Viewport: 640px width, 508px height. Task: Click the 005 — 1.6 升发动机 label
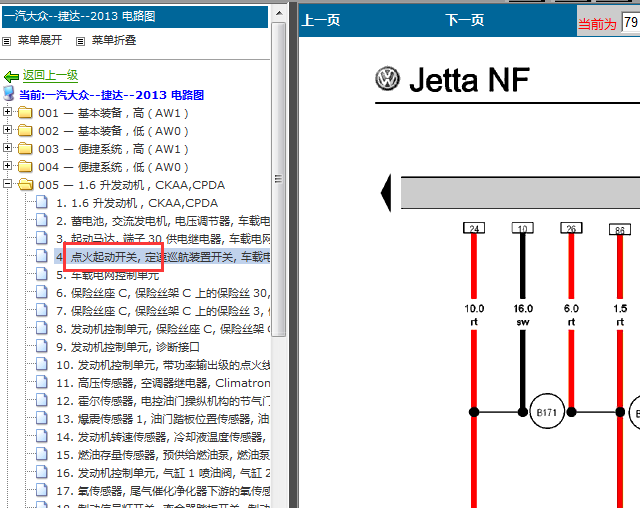[x=131, y=185]
